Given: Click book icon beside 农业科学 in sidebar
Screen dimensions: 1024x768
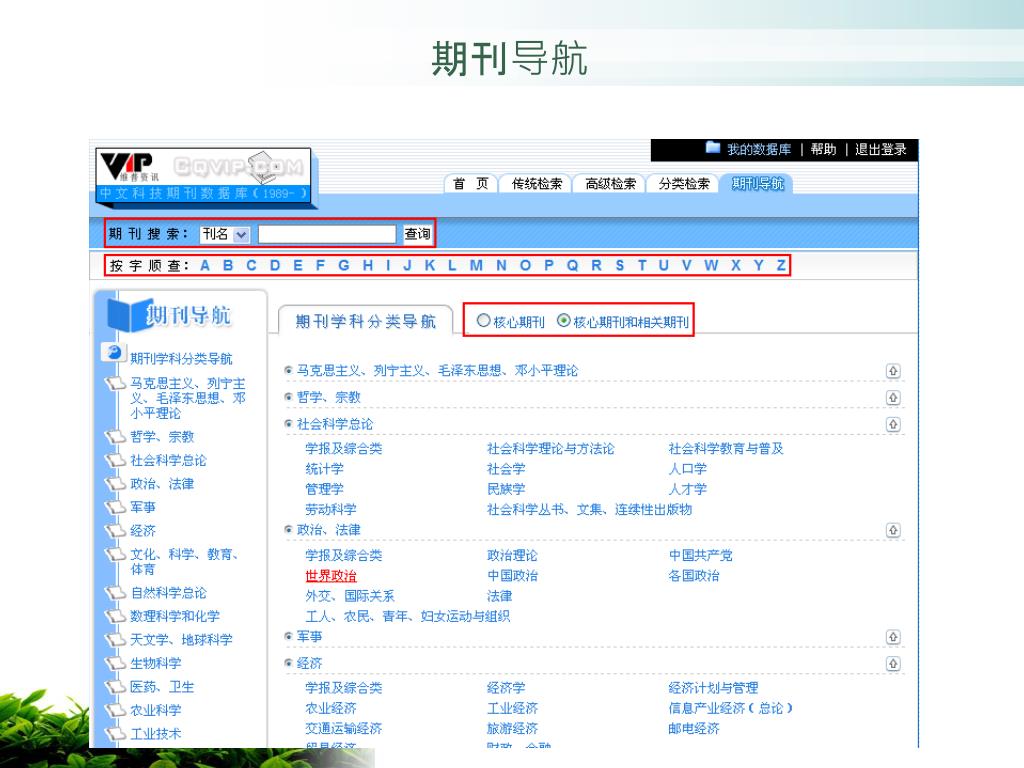Looking at the screenshot, I should [x=116, y=710].
